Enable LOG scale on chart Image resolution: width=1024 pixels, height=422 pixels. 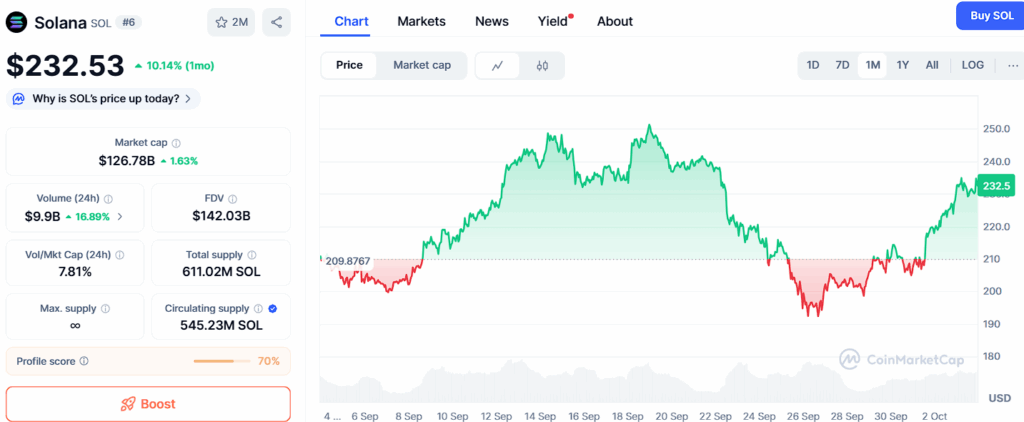pos(972,65)
